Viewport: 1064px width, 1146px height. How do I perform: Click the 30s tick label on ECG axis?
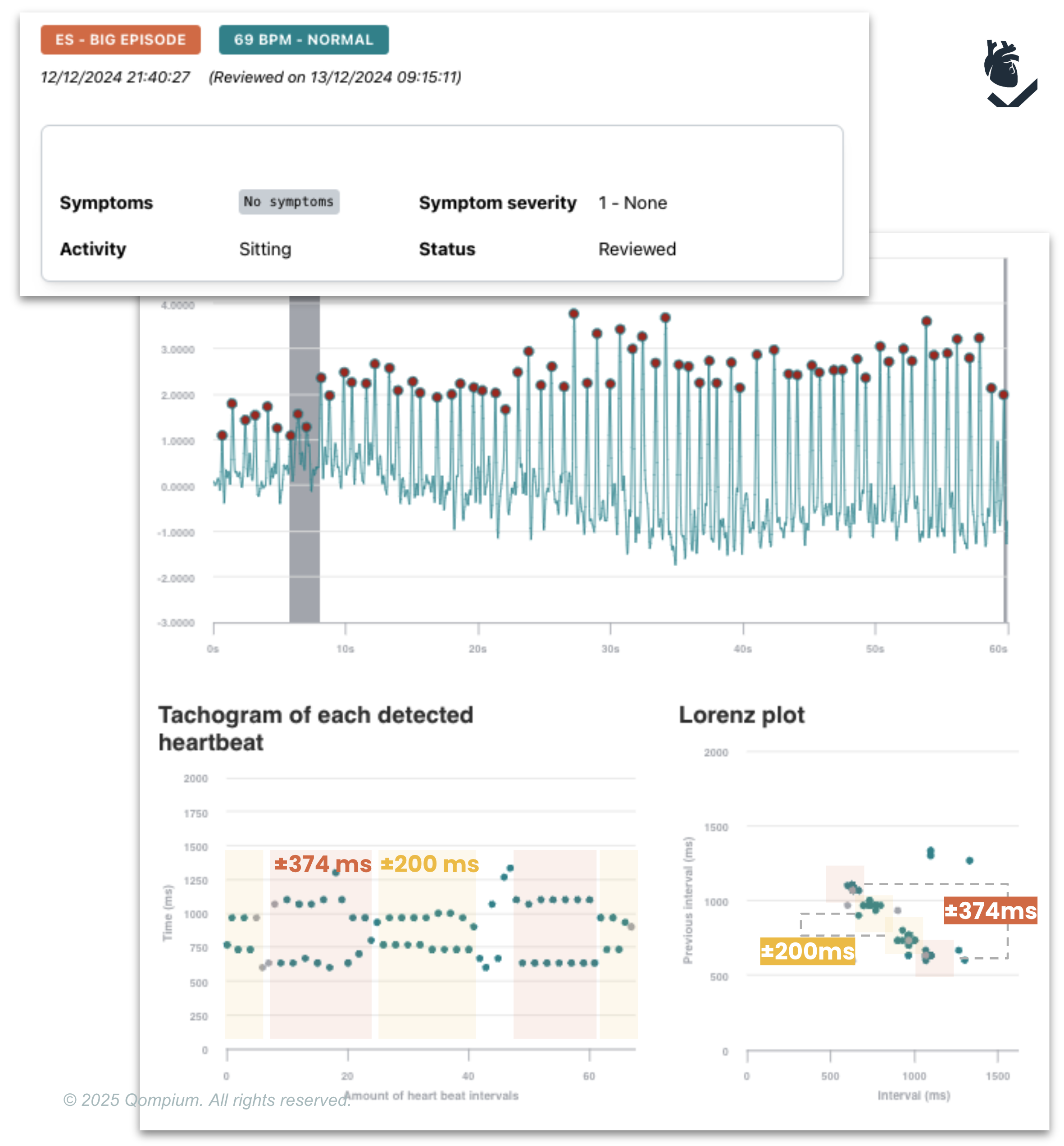pyautogui.click(x=610, y=649)
